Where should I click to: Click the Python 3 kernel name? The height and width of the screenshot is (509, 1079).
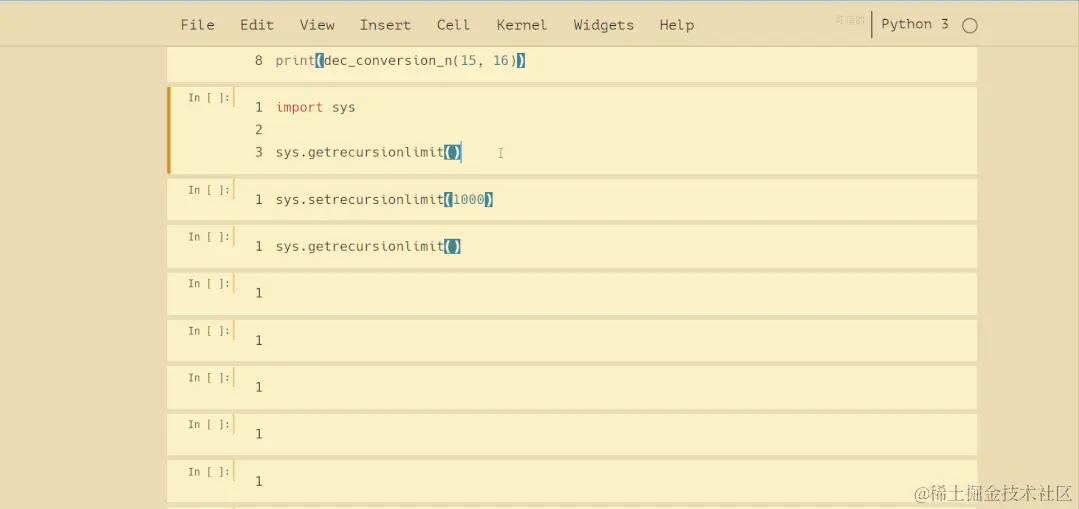(915, 24)
